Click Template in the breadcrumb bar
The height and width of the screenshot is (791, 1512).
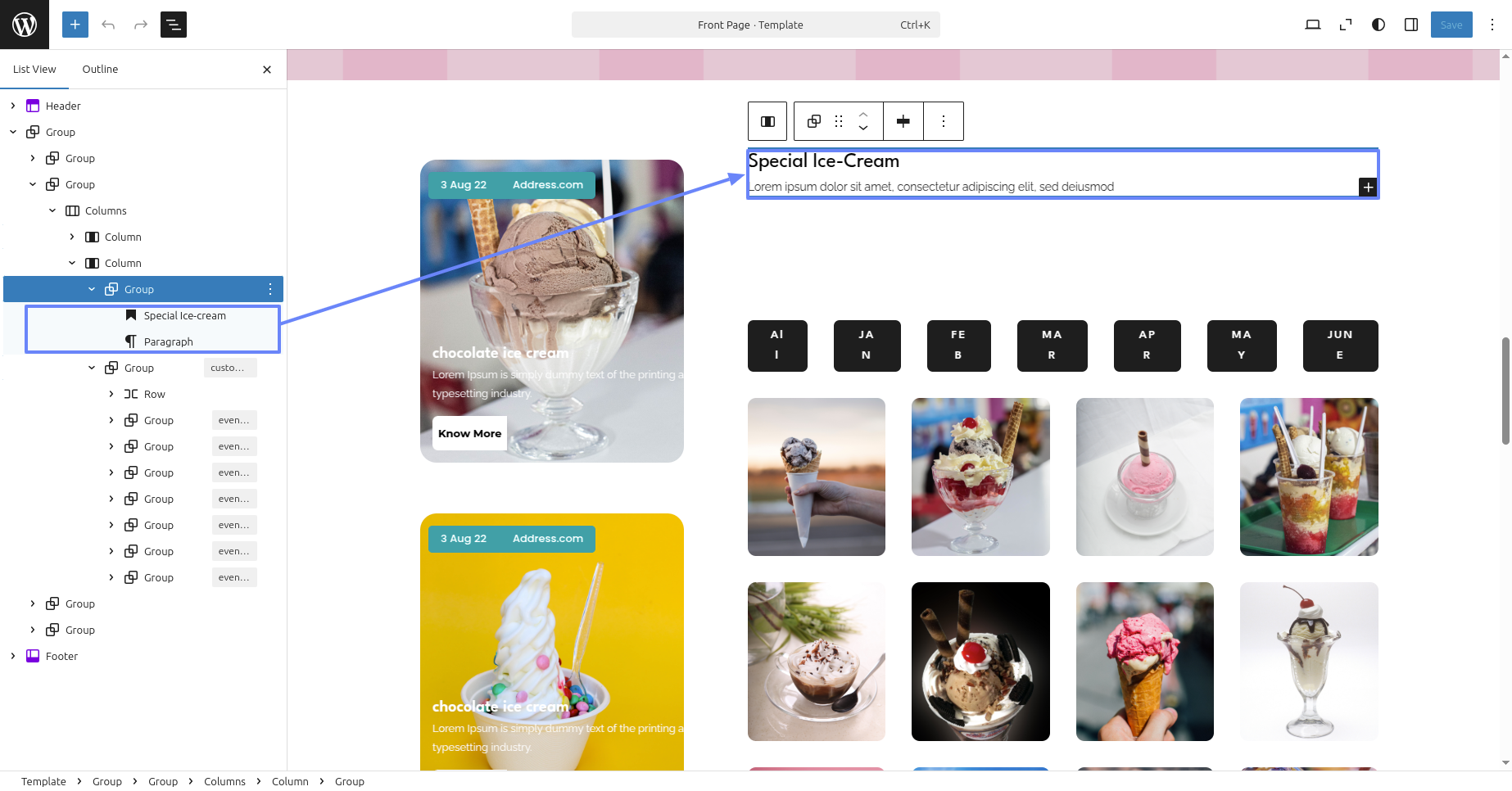pos(43,781)
